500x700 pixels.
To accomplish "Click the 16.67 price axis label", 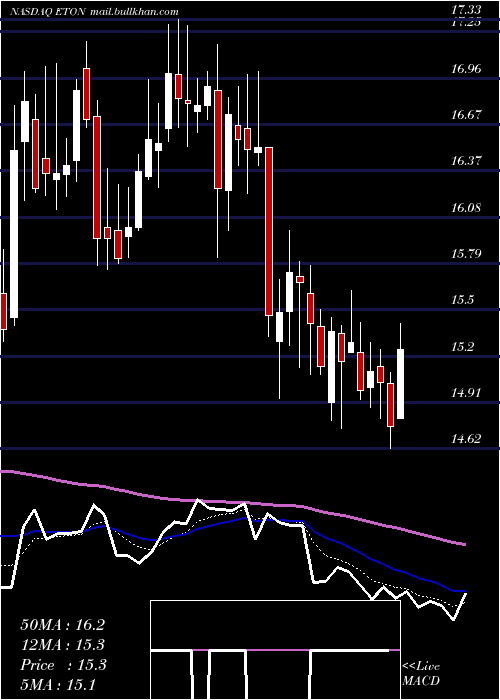I will click(466, 115).
